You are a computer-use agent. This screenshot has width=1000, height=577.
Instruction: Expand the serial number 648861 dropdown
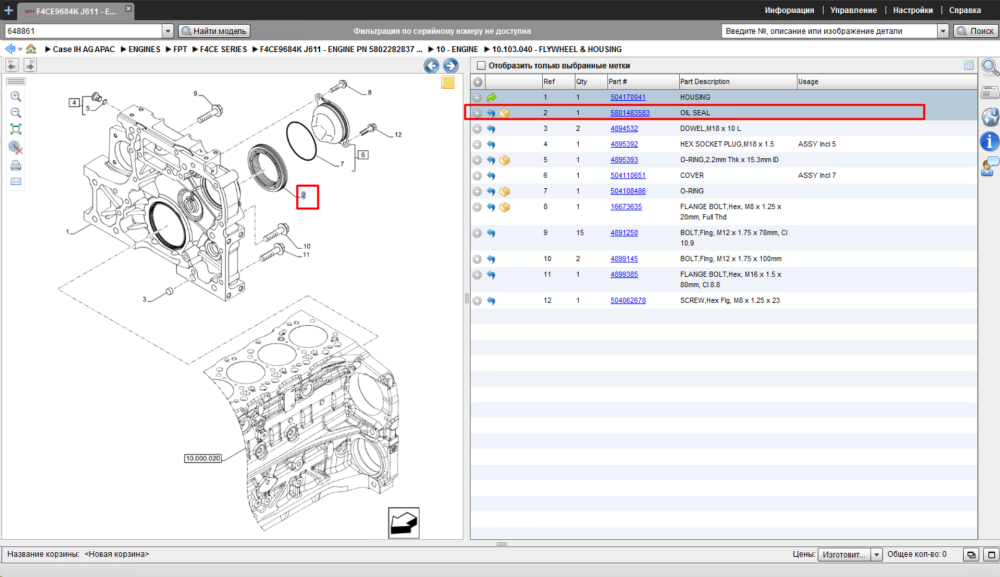(x=168, y=31)
